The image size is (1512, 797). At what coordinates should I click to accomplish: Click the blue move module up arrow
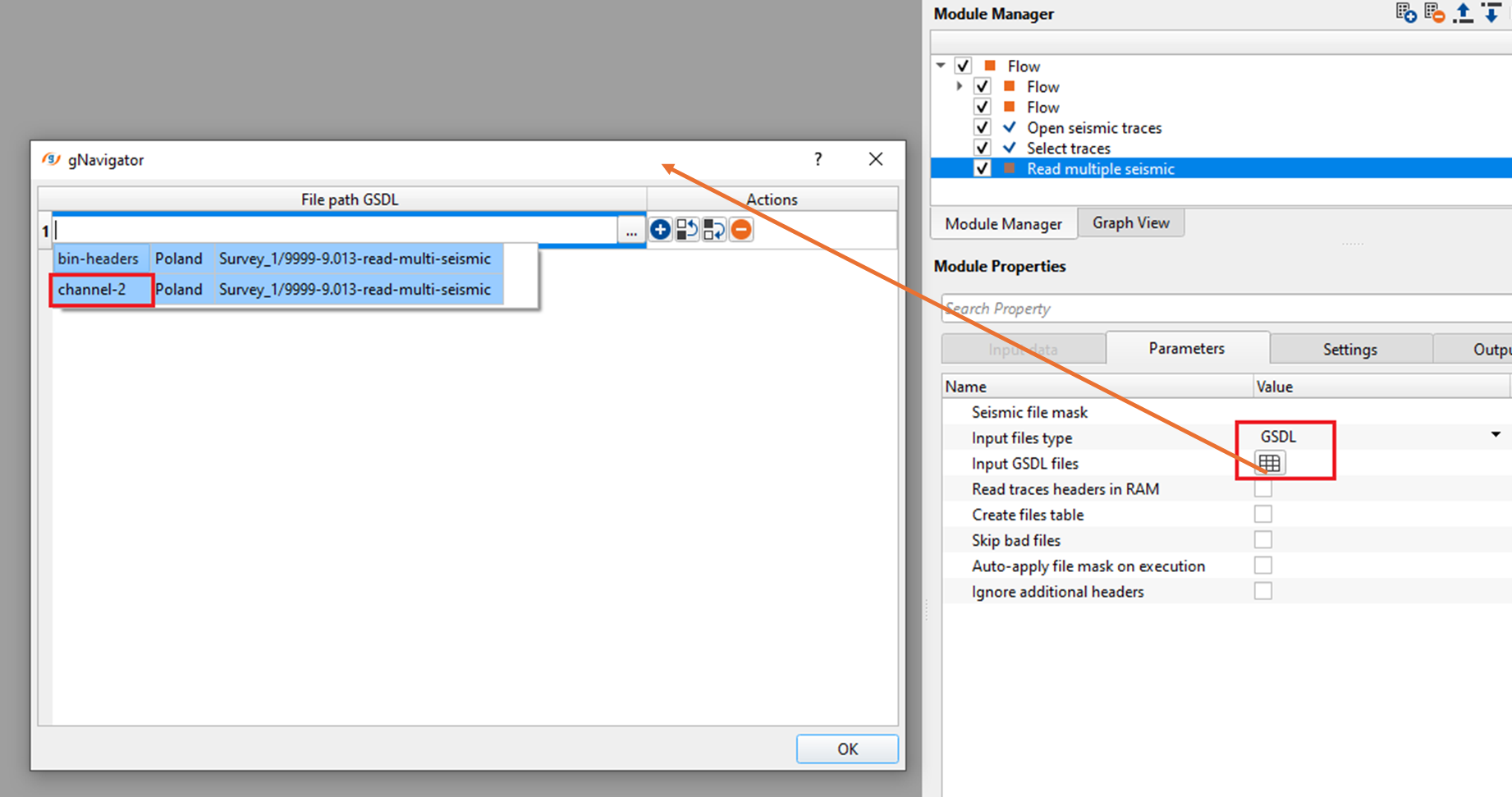point(1463,13)
